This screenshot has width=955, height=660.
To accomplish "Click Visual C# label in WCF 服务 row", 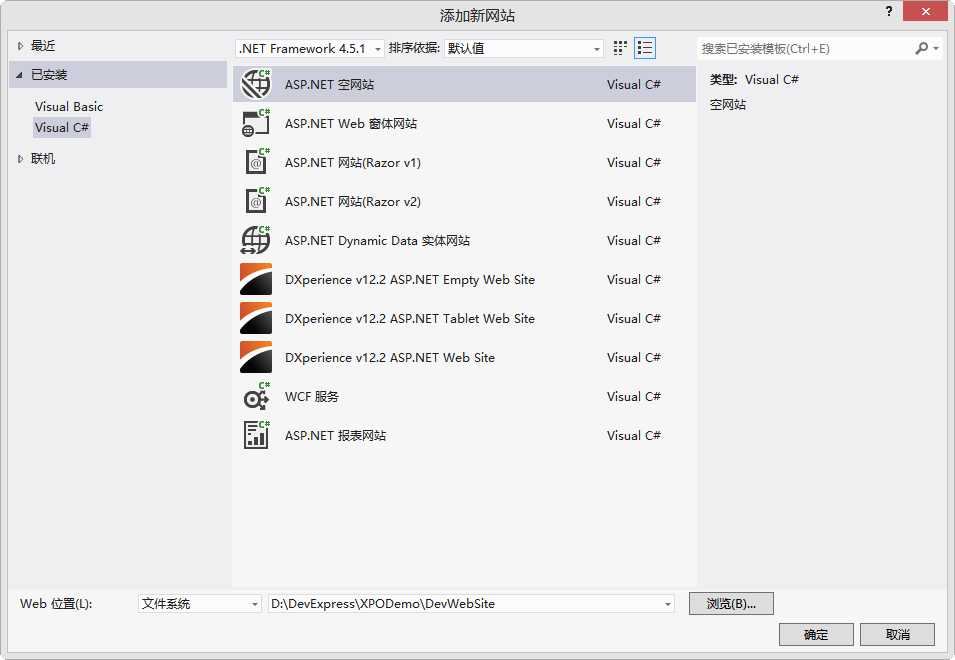I will pyautogui.click(x=633, y=396).
